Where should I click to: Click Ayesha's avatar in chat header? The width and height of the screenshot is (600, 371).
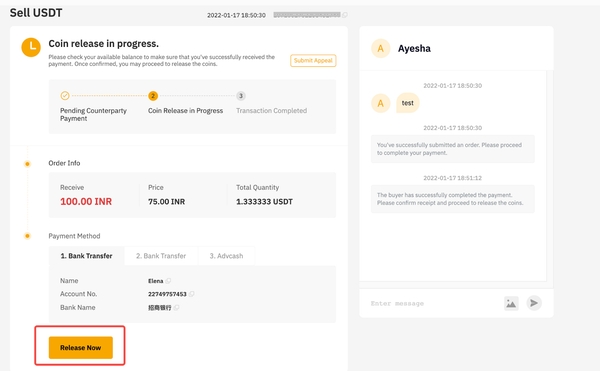(380, 49)
